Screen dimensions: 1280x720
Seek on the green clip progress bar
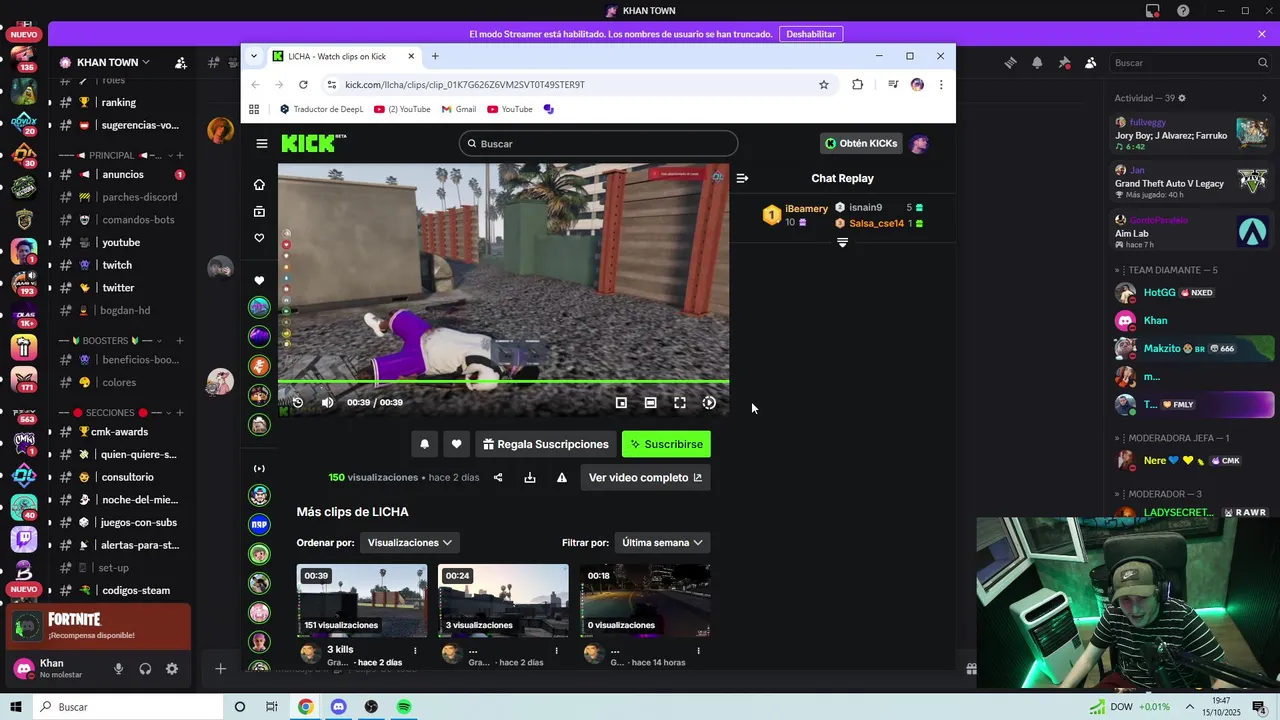coord(503,381)
